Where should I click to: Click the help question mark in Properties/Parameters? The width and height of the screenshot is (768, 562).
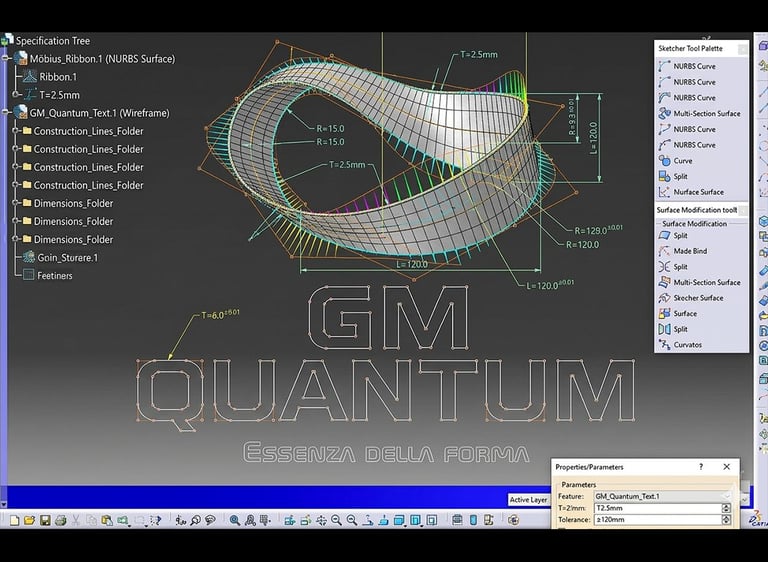pos(701,467)
